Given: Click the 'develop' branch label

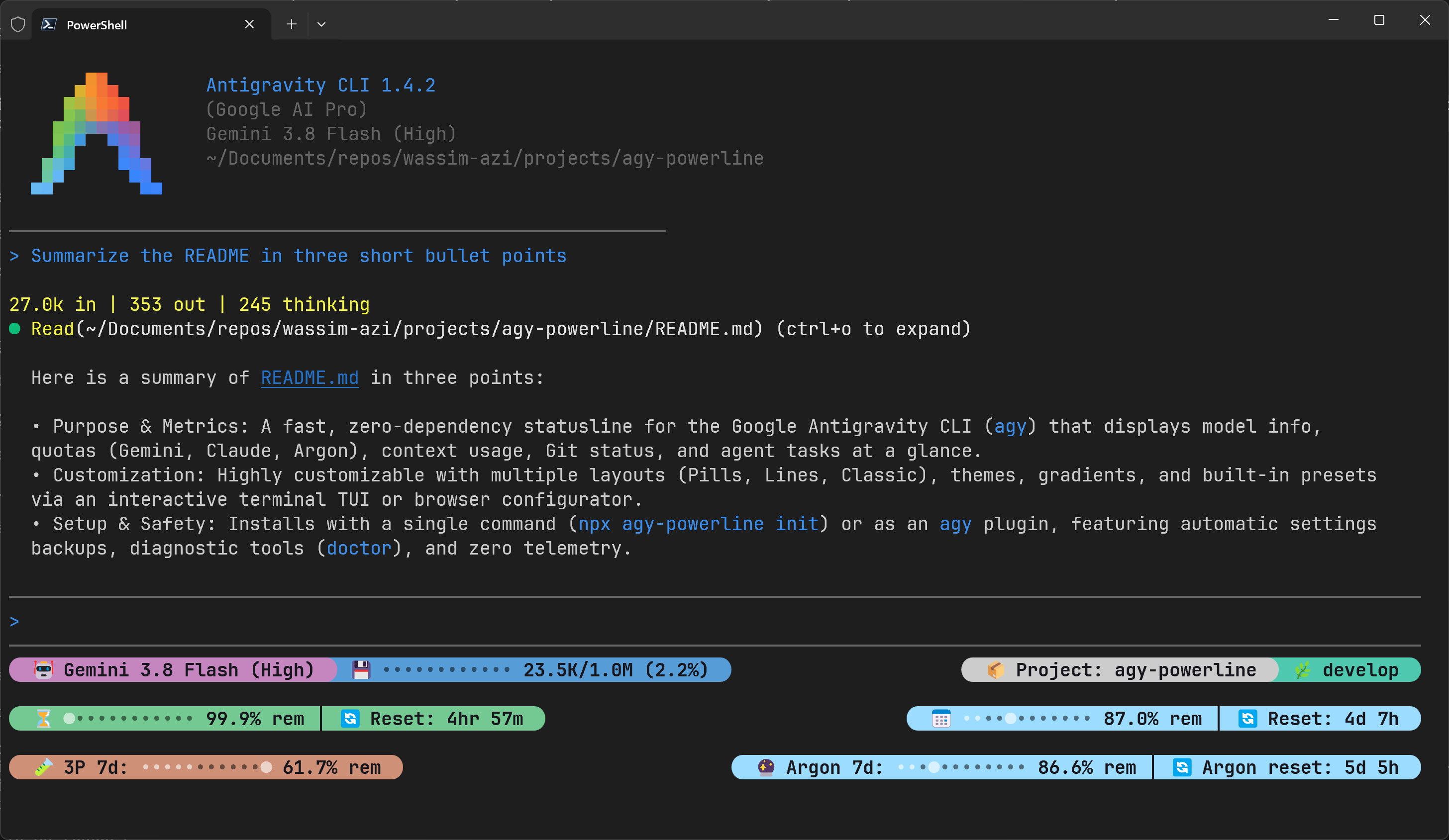Looking at the screenshot, I should point(1360,670).
